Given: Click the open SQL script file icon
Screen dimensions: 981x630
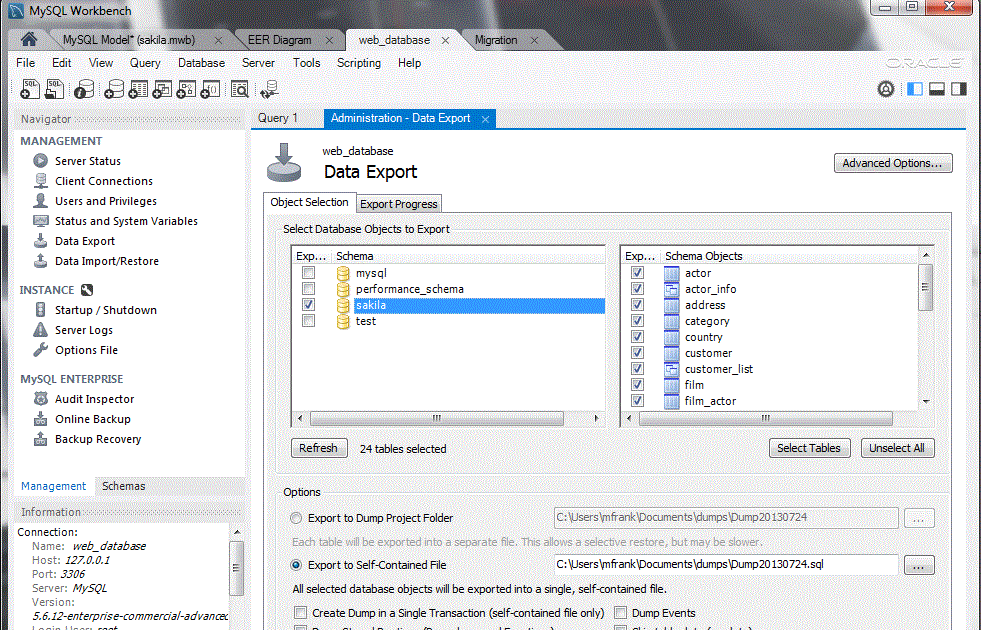Looking at the screenshot, I should coord(55,89).
